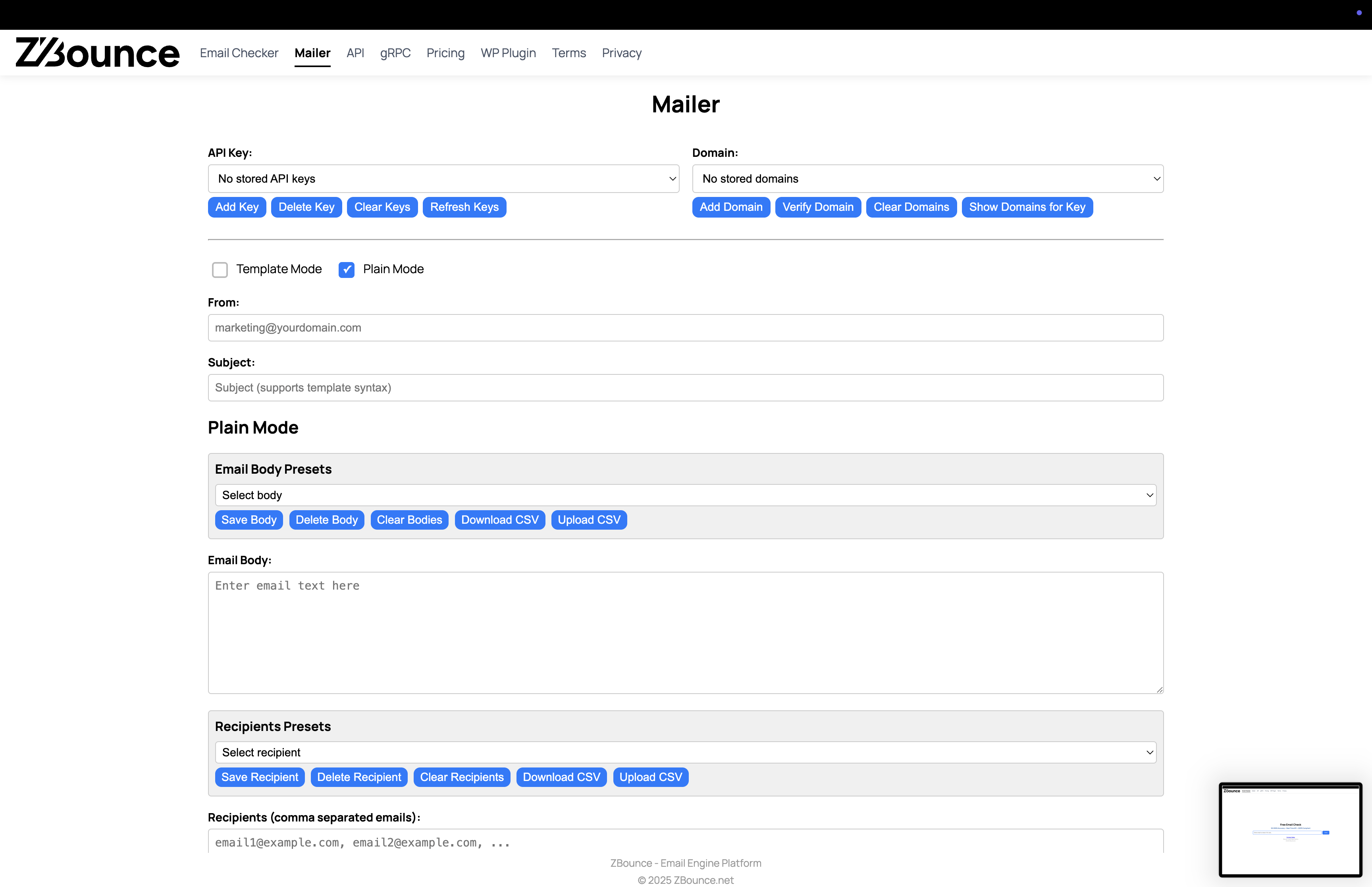The image size is (1372, 887).
Task: Click the Save Body button
Action: click(249, 520)
